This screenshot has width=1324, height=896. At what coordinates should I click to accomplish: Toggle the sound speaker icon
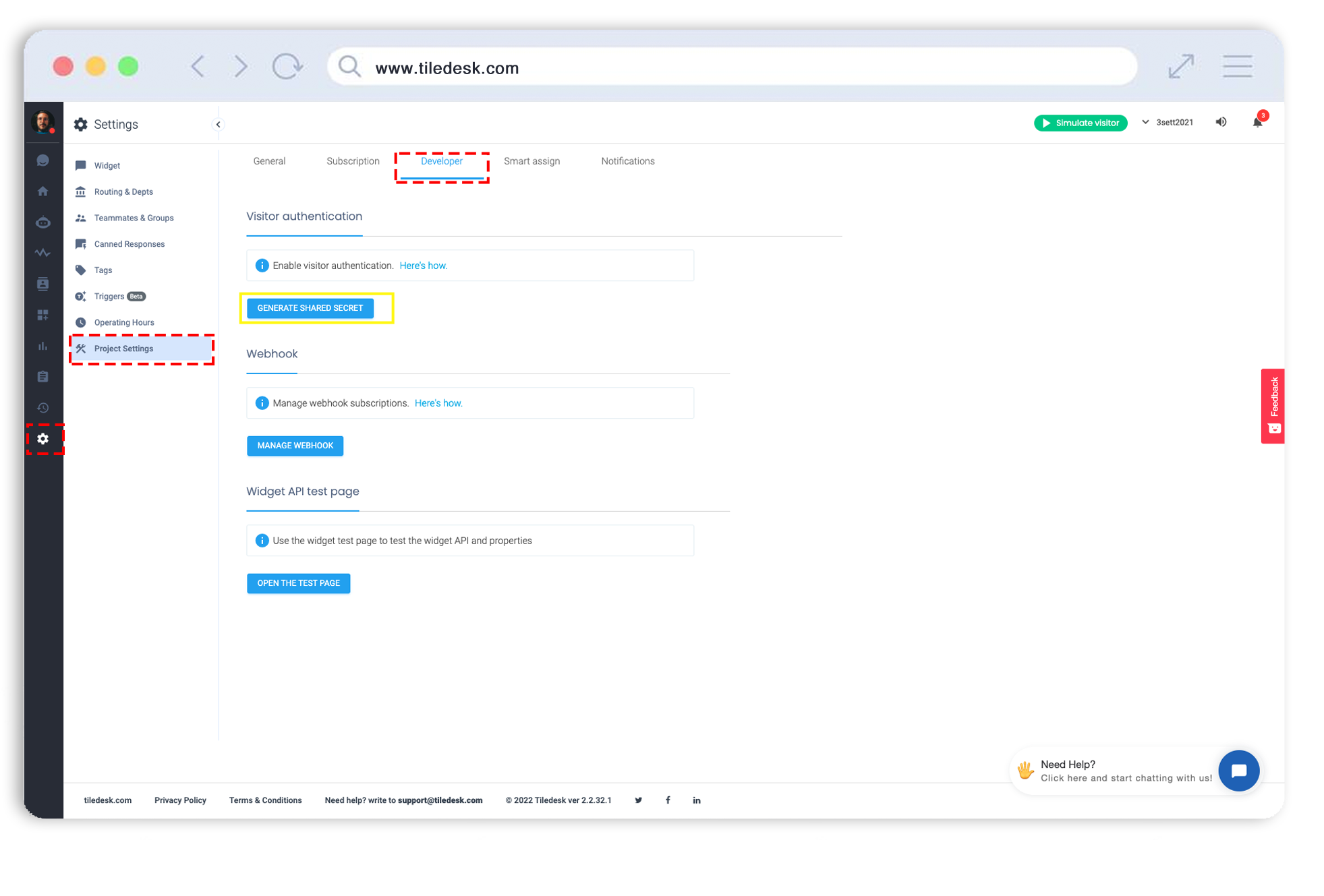click(1221, 122)
